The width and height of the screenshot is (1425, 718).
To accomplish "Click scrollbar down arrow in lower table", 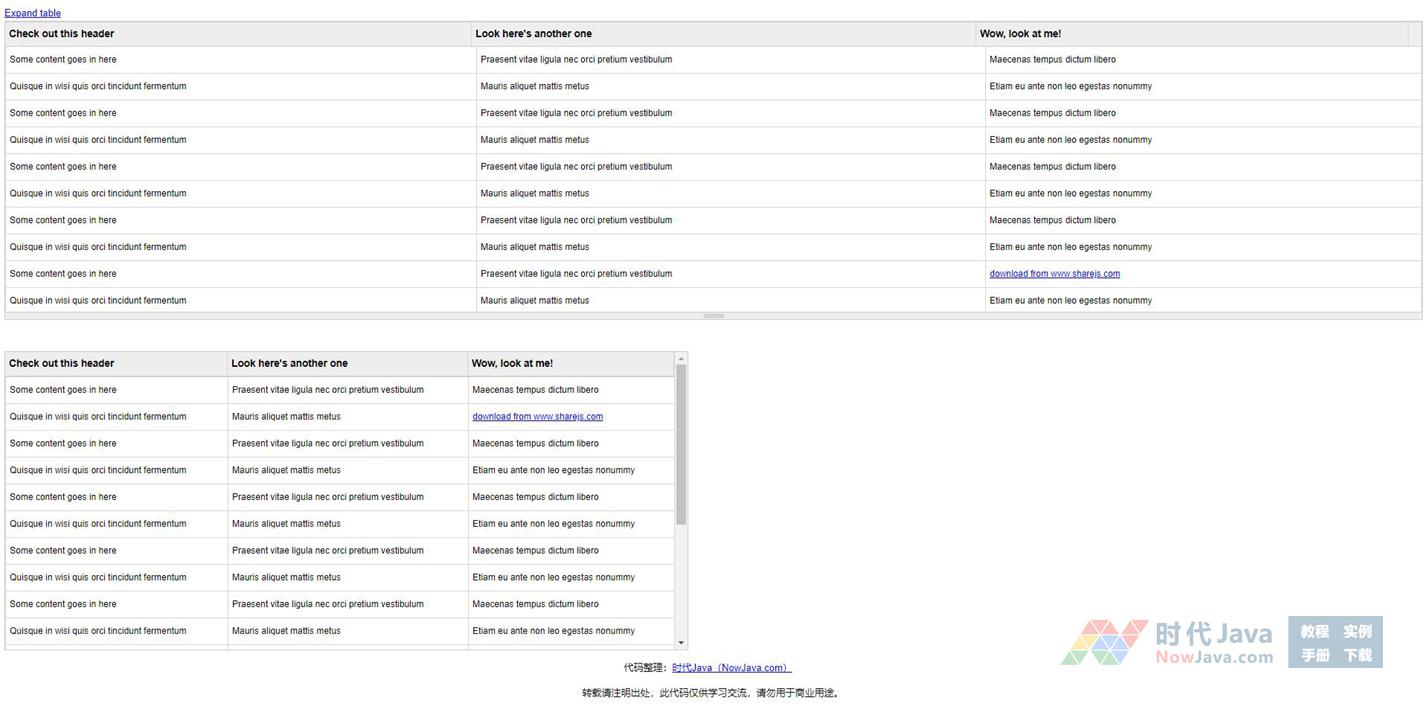I will pyautogui.click(x=681, y=643).
